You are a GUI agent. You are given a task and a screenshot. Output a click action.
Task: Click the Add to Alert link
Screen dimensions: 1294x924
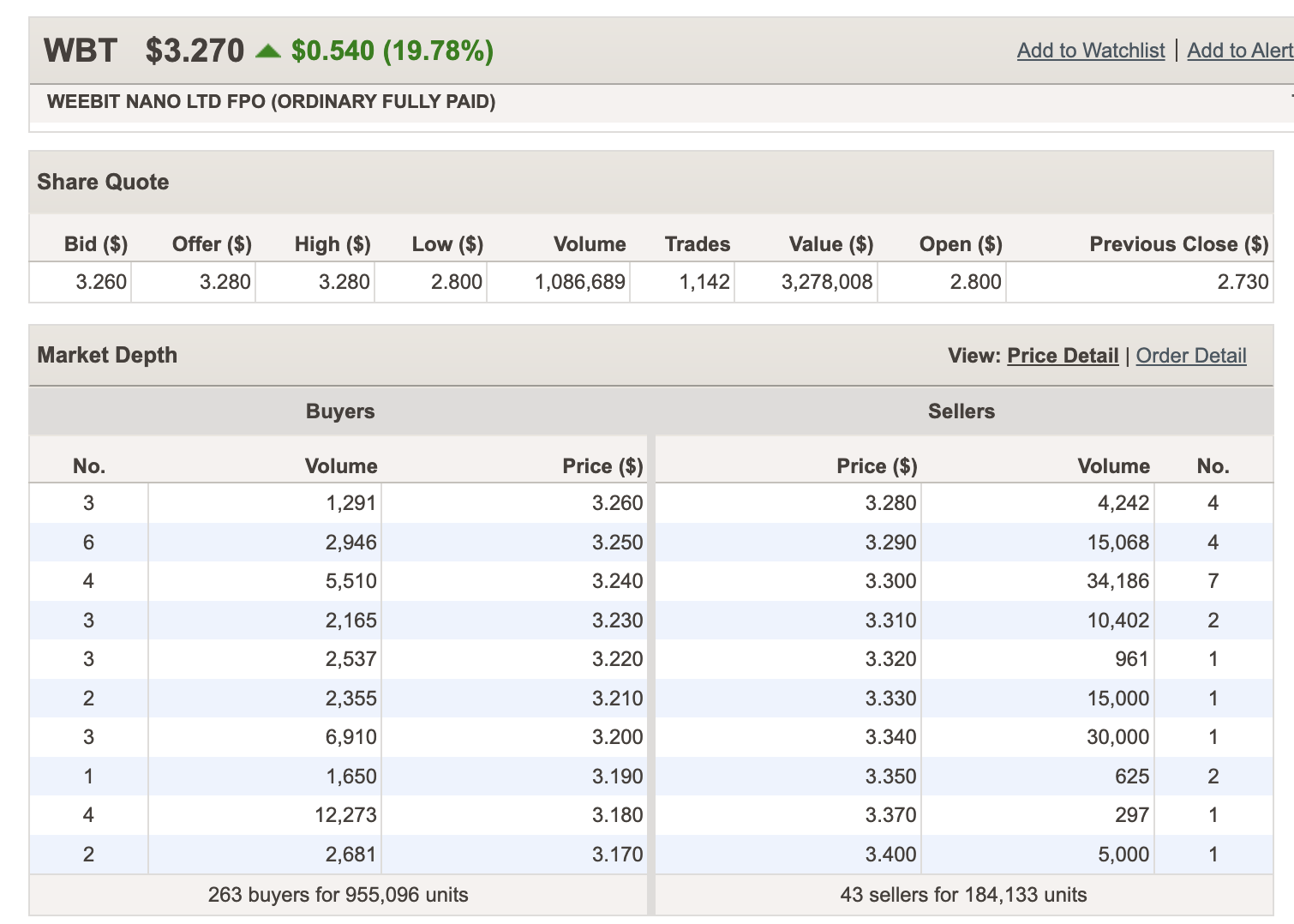coord(1239,51)
